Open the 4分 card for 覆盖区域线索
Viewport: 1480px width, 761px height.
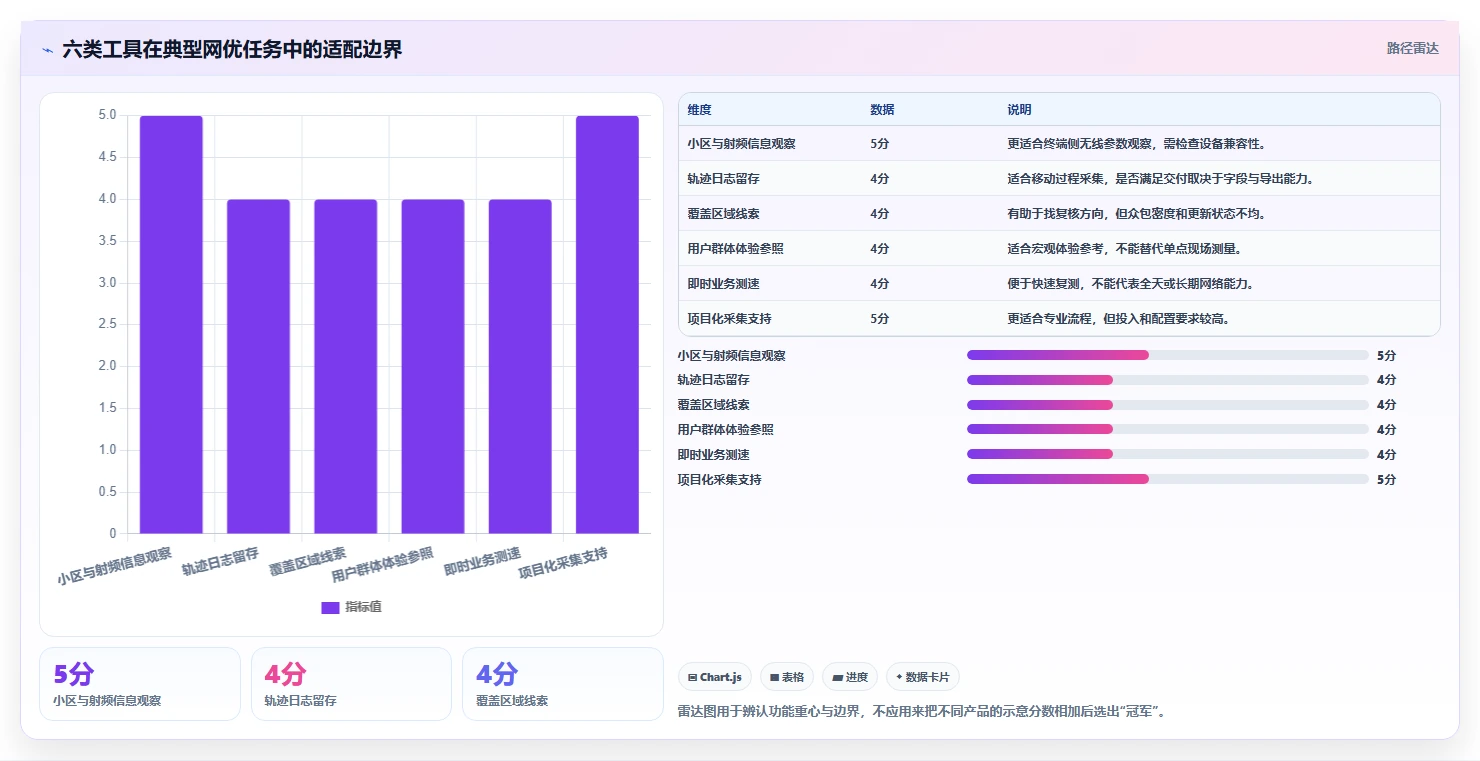(x=563, y=684)
